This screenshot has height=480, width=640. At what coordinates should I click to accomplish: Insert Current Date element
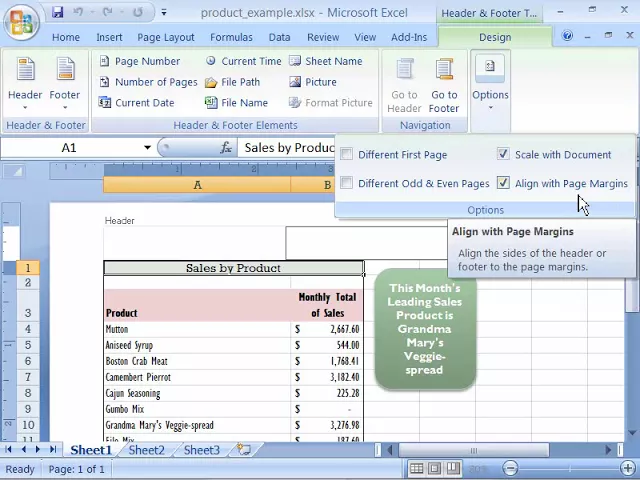point(137,103)
